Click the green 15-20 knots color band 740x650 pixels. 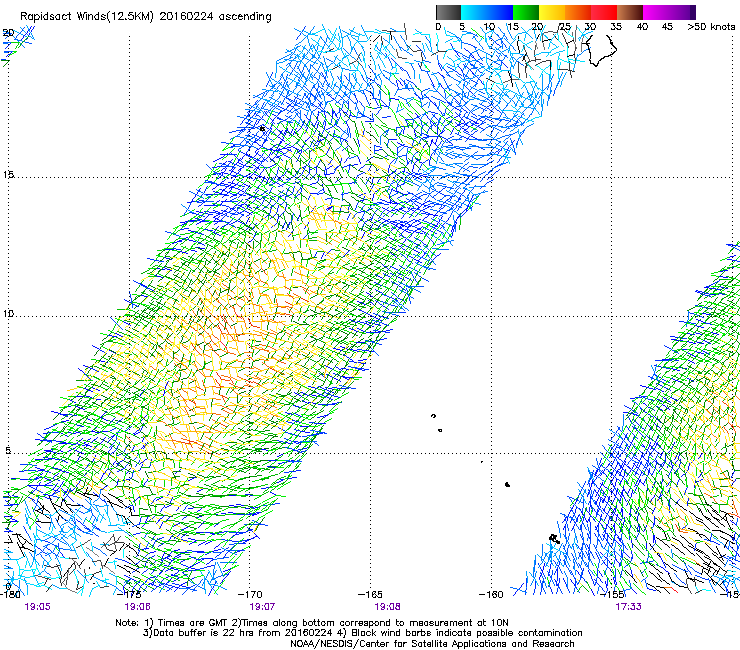(526, 12)
